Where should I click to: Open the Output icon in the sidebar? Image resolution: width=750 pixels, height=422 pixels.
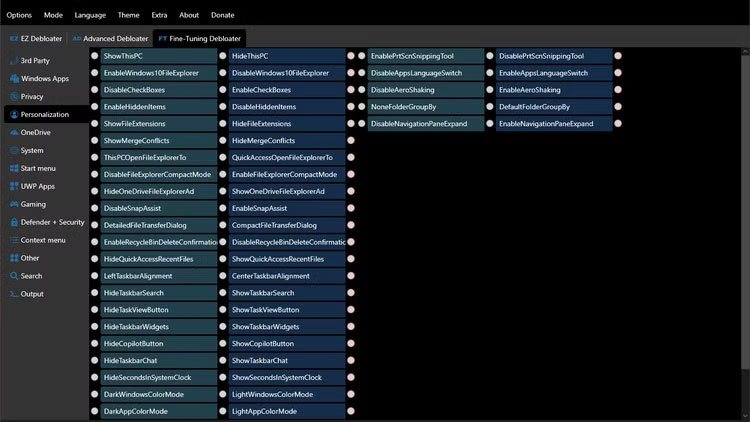12,294
